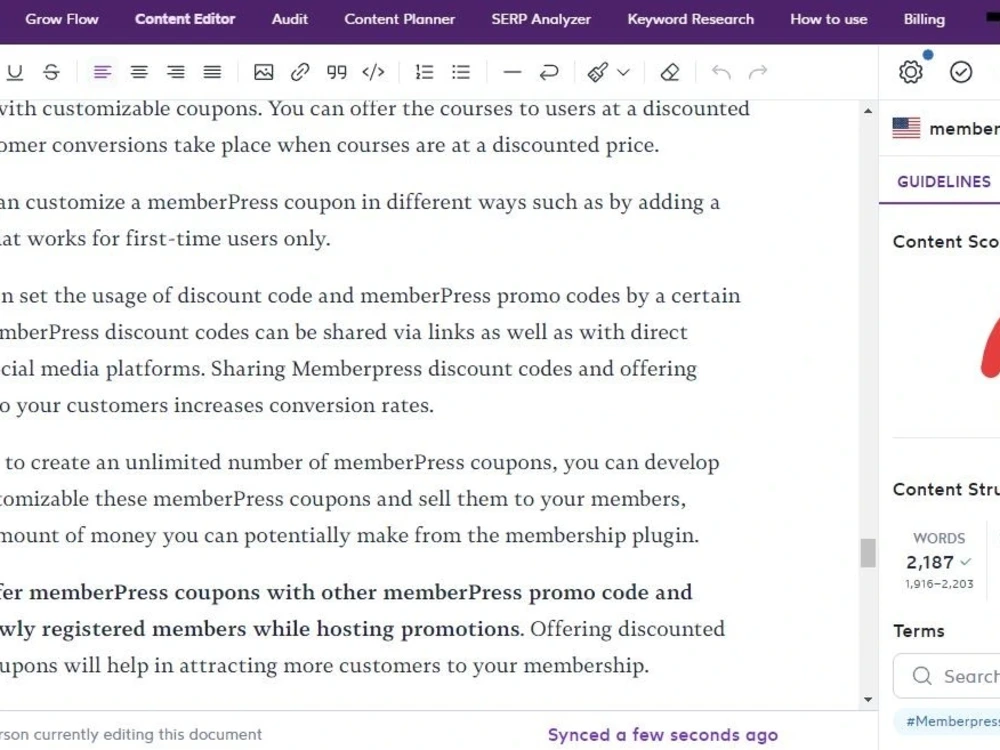Open the settings gear
This screenshot has height=750, width=1000.
click(911, 72)
